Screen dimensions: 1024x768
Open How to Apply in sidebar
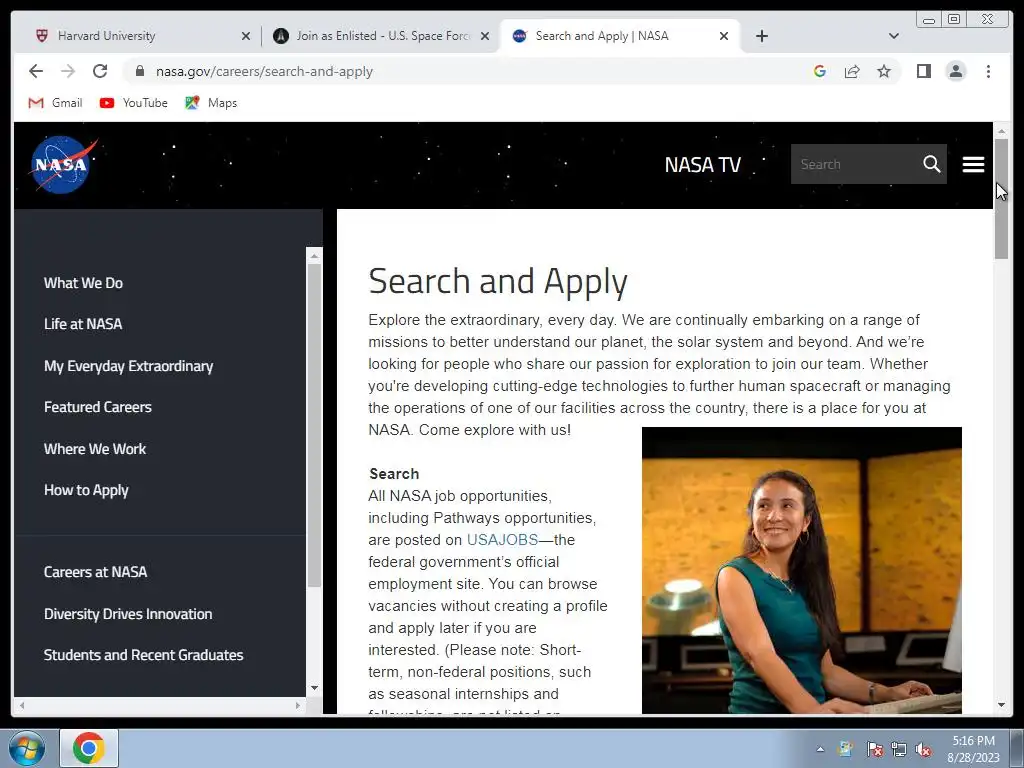[86, 490]
